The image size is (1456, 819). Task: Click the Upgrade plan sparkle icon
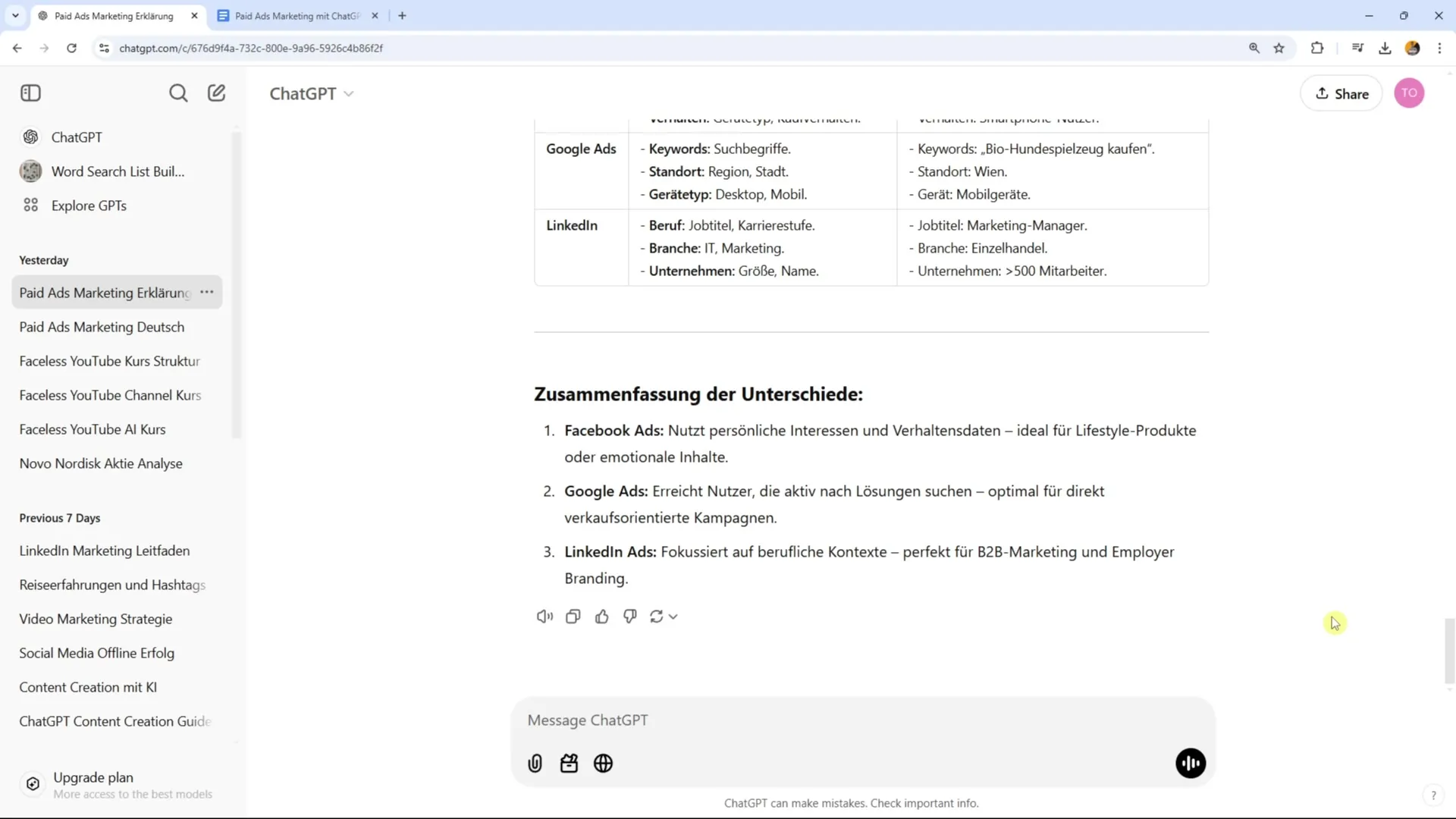33,784
